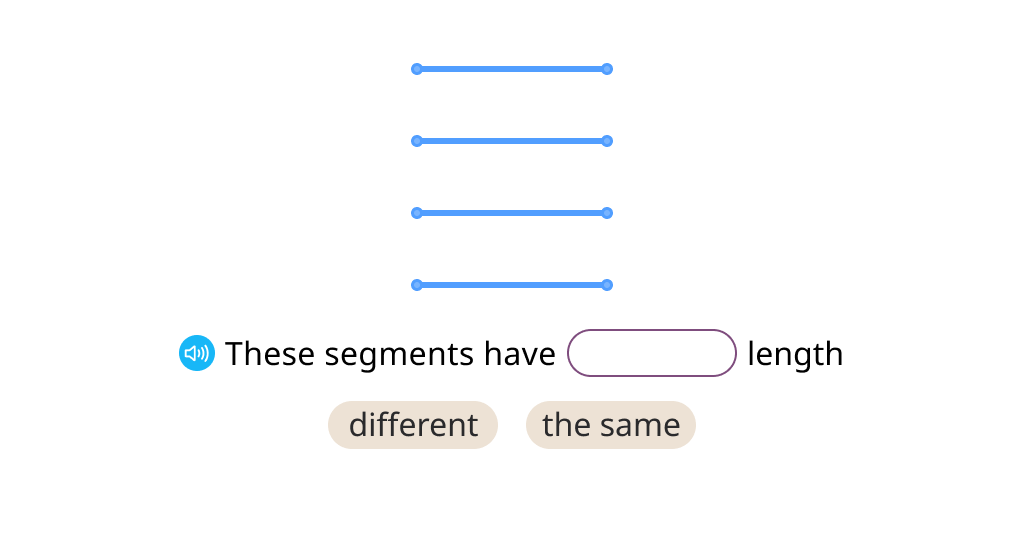
Task: Click the middle of the top blue segment
Action: tap(512, 69)
